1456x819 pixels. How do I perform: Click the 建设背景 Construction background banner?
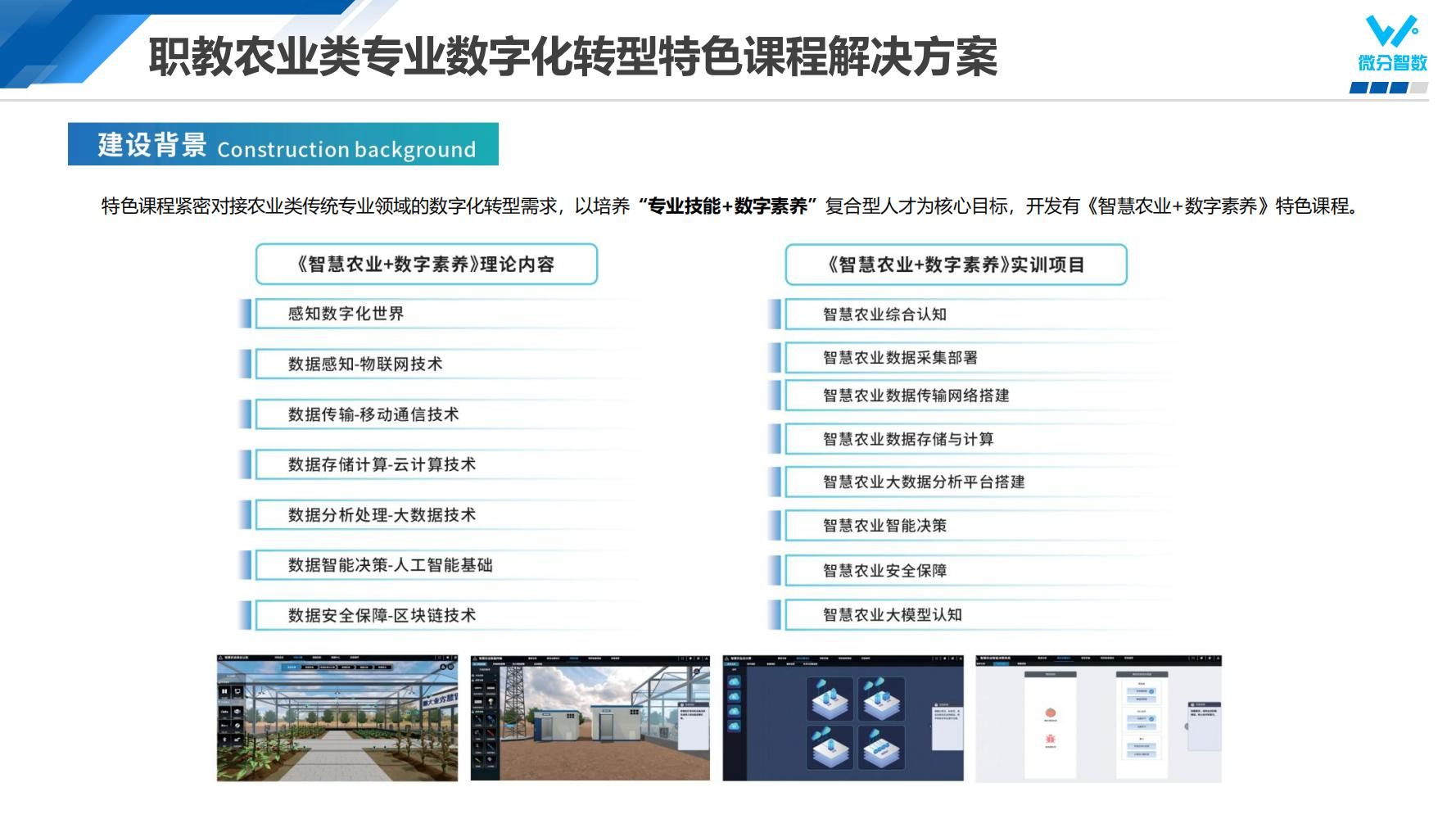click(x=283, y=144)
